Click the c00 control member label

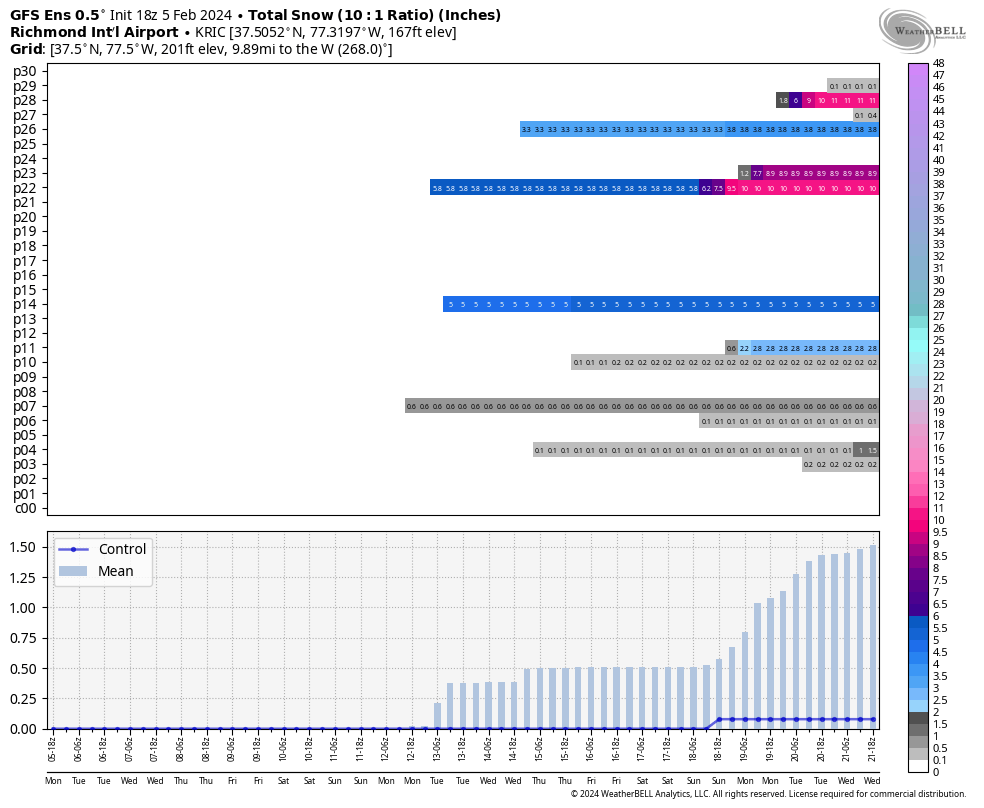(26, 508)
